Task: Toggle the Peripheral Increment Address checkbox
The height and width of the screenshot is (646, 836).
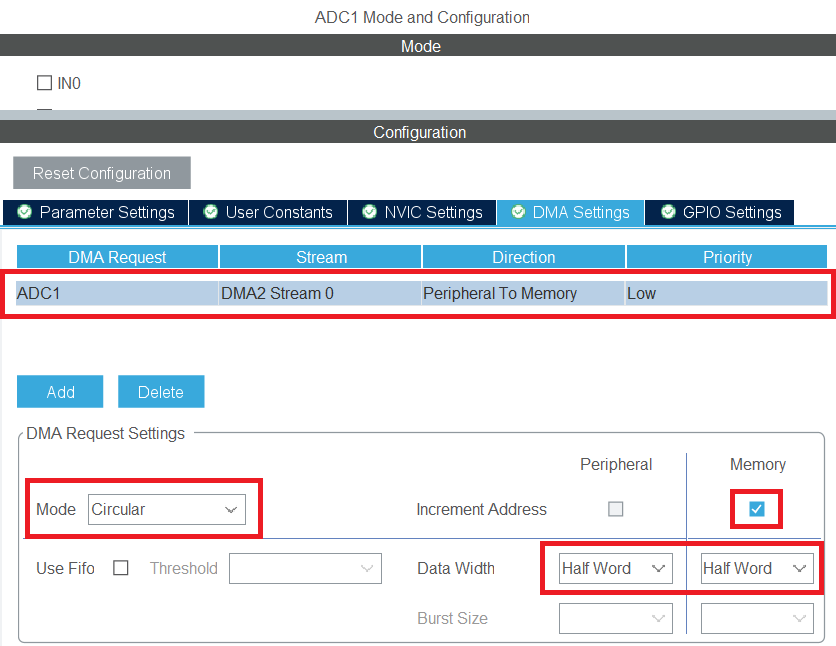Action: 616,509
